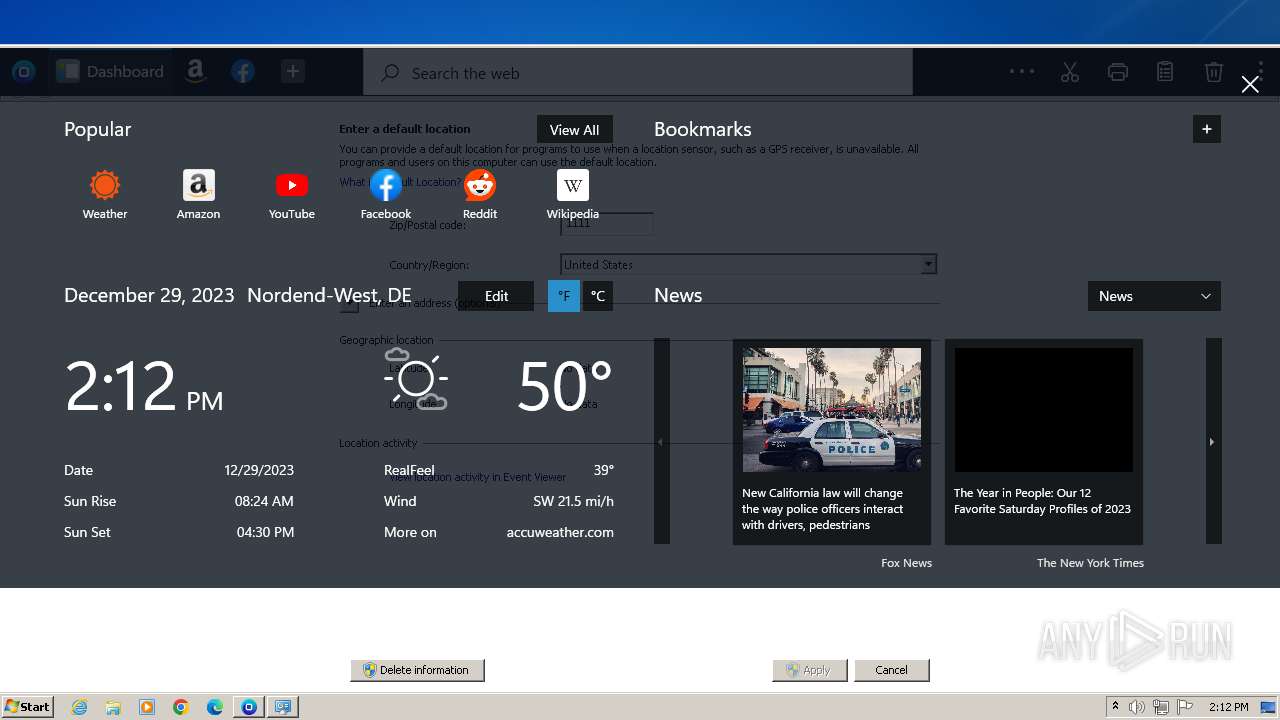1280x720 pixels.
Task: Click the sun and clouds weather icon
Action: click(416, 380)
